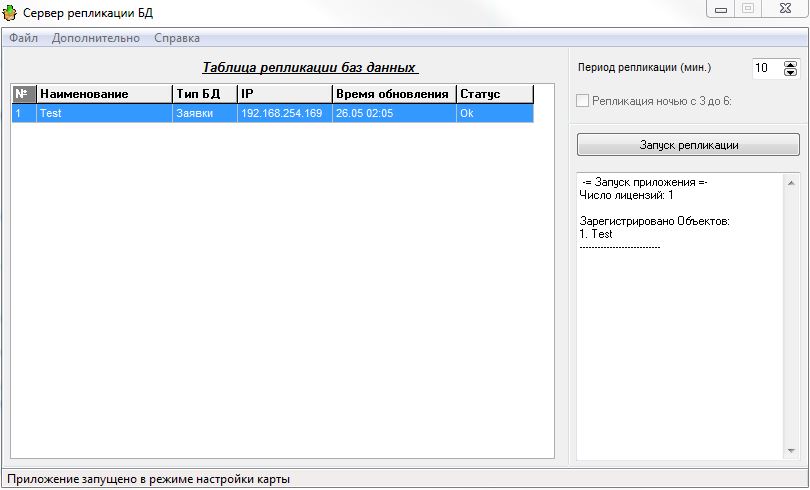810x490 pixels.
Task: Sort by Время обновления column header
Action: tap(393, 94)
